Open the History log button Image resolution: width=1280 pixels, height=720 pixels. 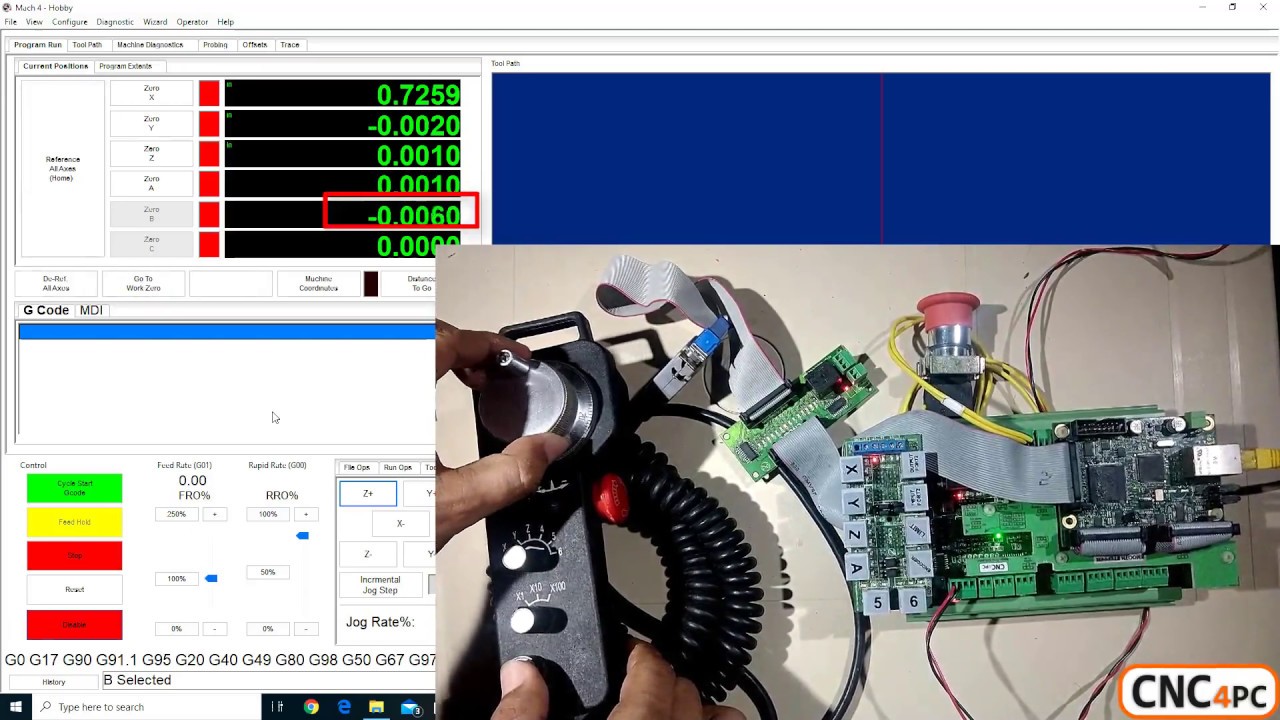point(54,682)
